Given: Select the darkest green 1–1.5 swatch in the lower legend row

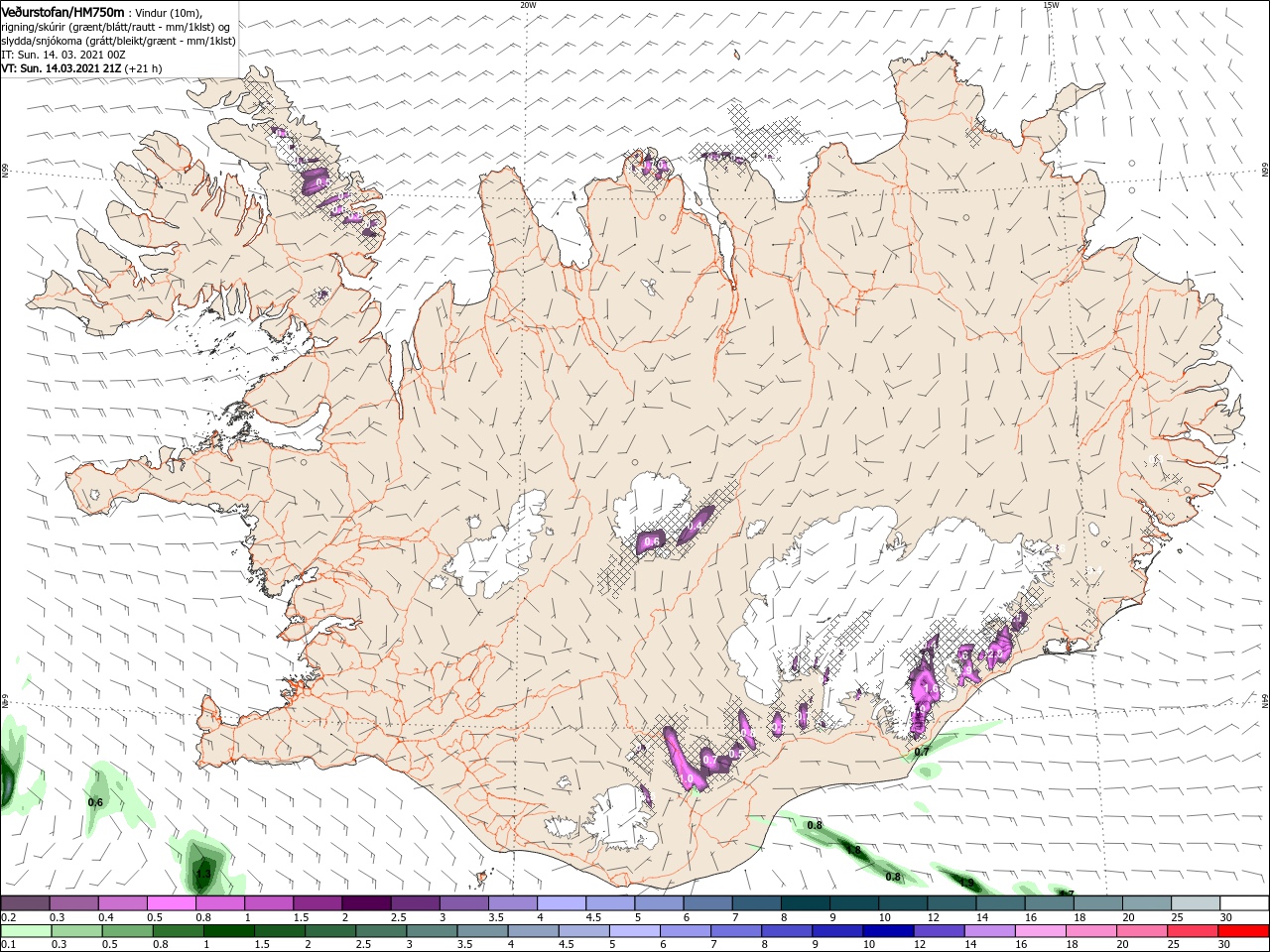Looking at the screenshot, I should [228, 931].
